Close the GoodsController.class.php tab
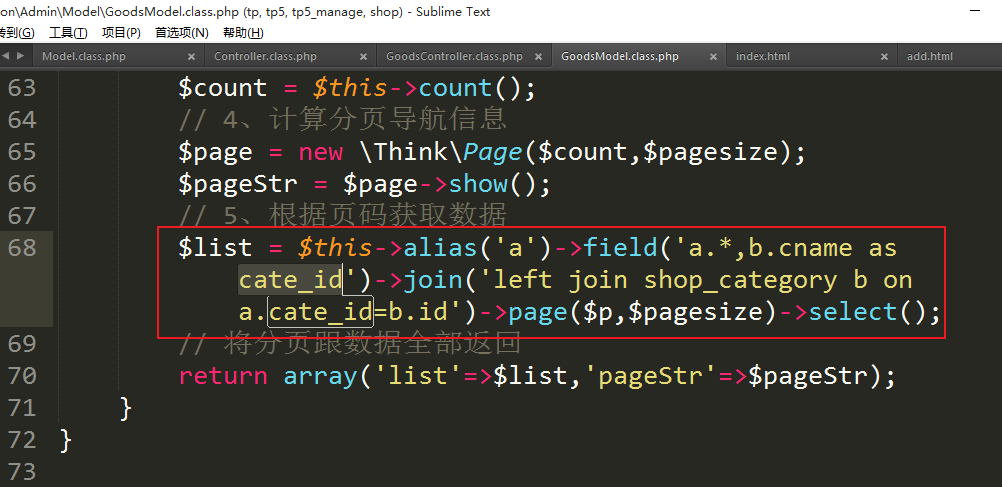The height and width of the screenshot is (487, 1002). tap(534, 57)
